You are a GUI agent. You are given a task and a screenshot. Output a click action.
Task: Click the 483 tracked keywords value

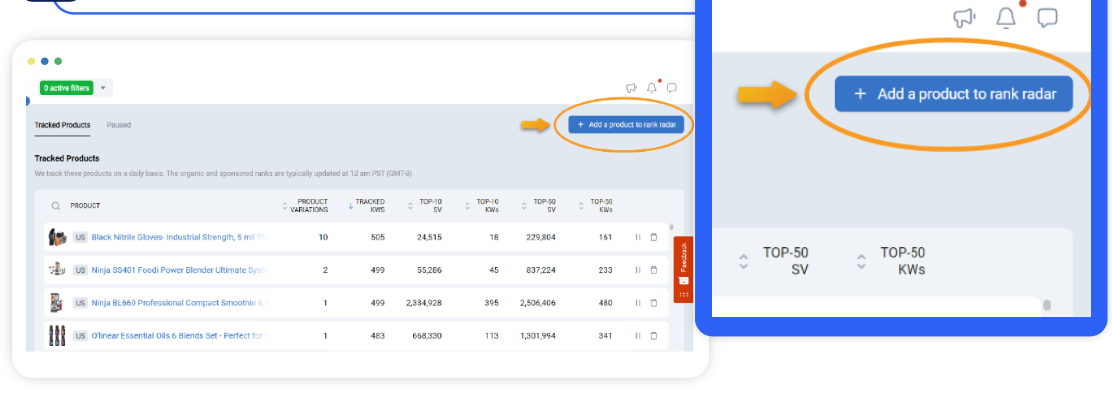[378, 336]
